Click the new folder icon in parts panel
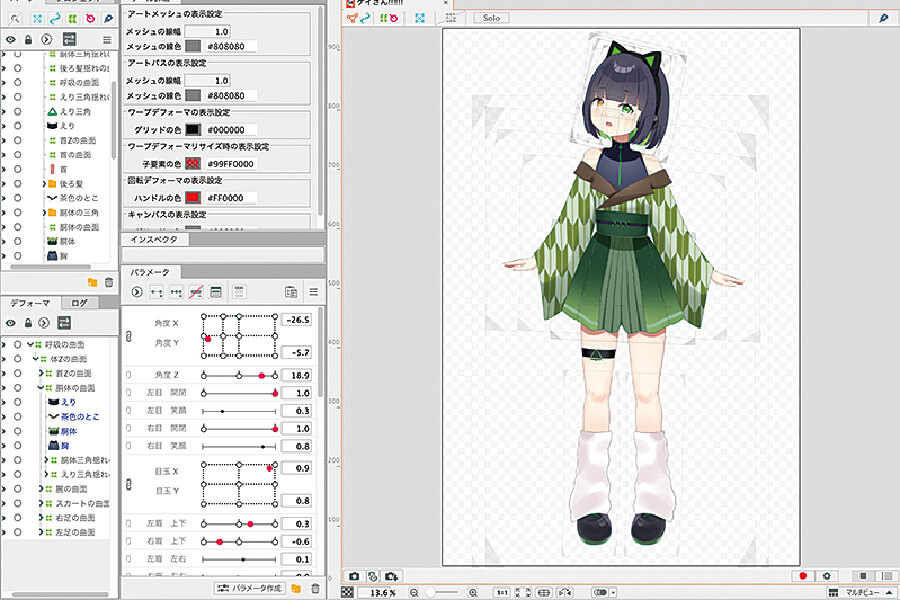900x600 pixels. 92,283
